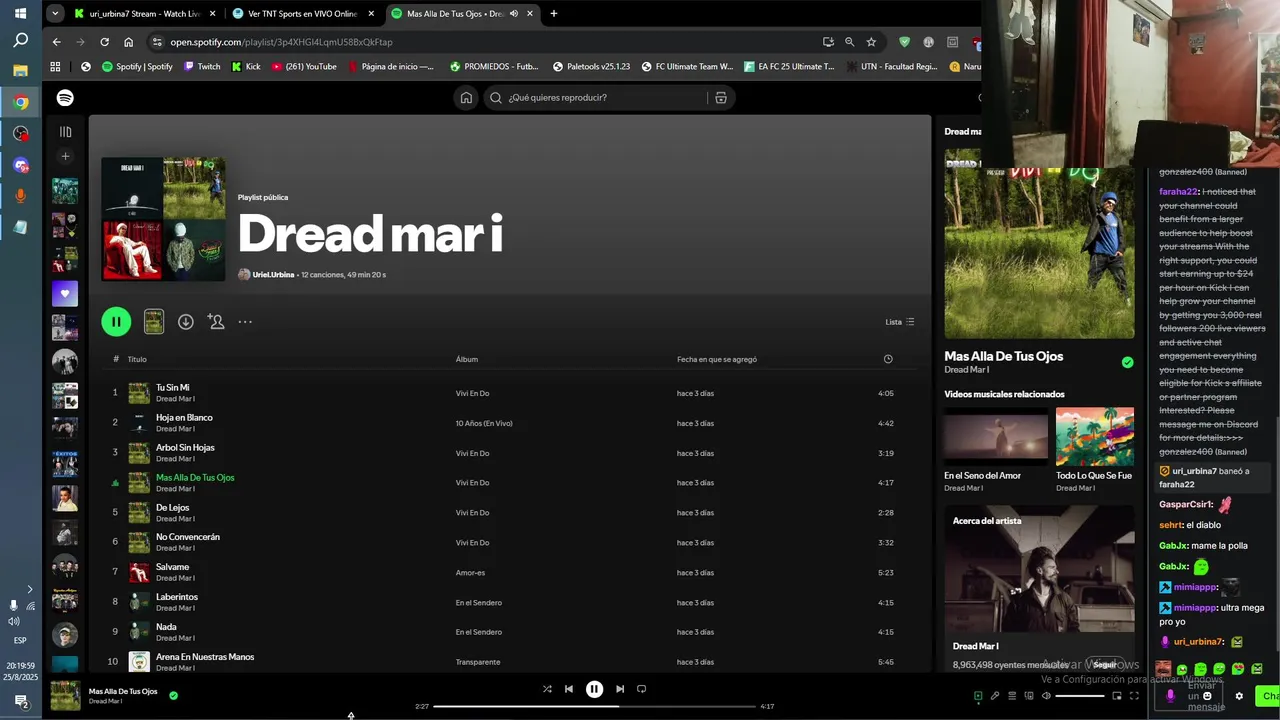Click the Spotify address bar URL
The height and width of the screenshot is (720, 1280).
click(x=281, y=42)
